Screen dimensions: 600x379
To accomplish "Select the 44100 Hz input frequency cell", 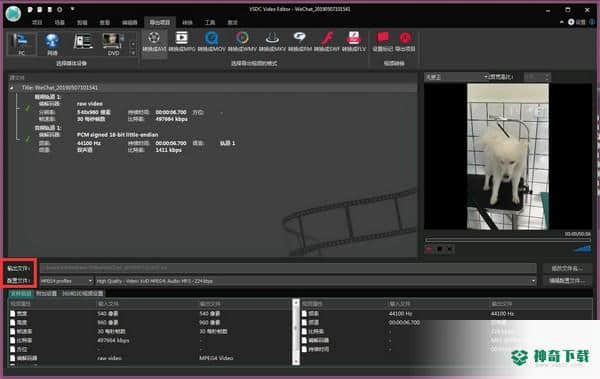I will [x=400, y=314].
